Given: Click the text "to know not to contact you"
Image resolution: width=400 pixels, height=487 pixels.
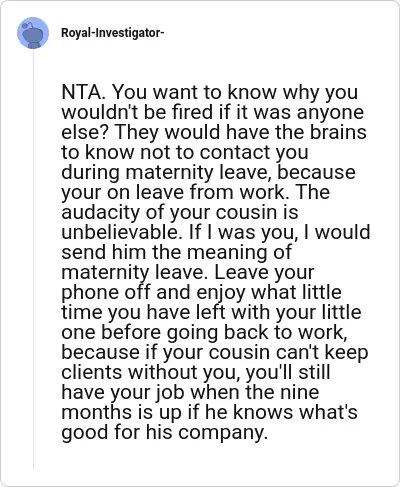Looking at the screenshot, I should pos(185,152).
